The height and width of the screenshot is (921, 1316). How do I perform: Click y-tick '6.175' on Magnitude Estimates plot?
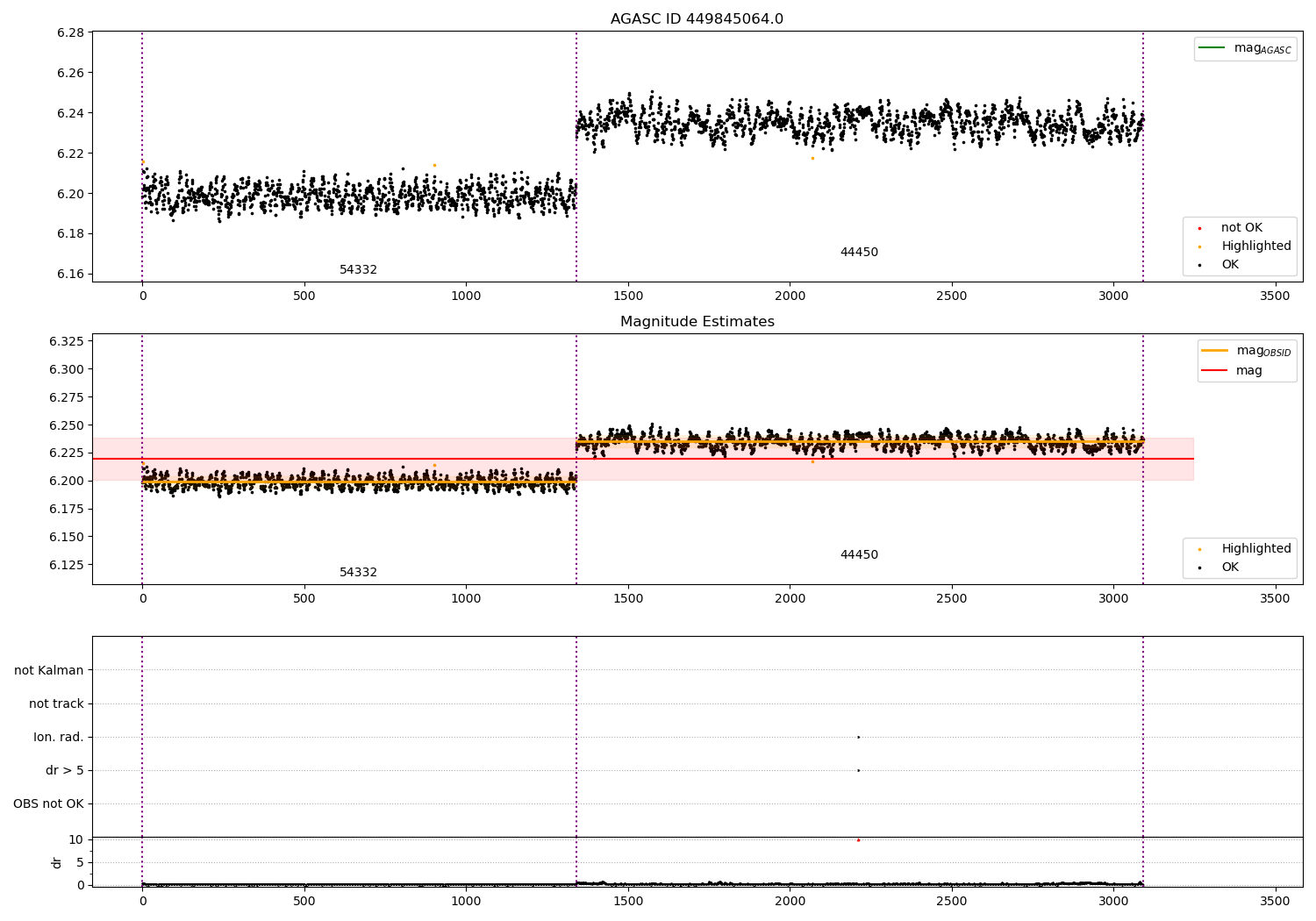[67, 509]
